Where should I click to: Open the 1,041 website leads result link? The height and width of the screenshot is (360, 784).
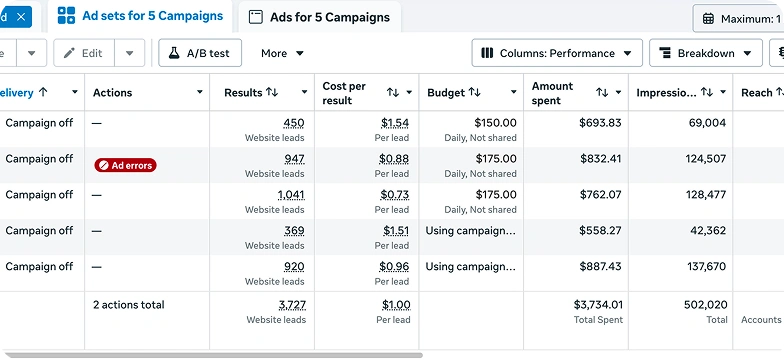(291, 194)
